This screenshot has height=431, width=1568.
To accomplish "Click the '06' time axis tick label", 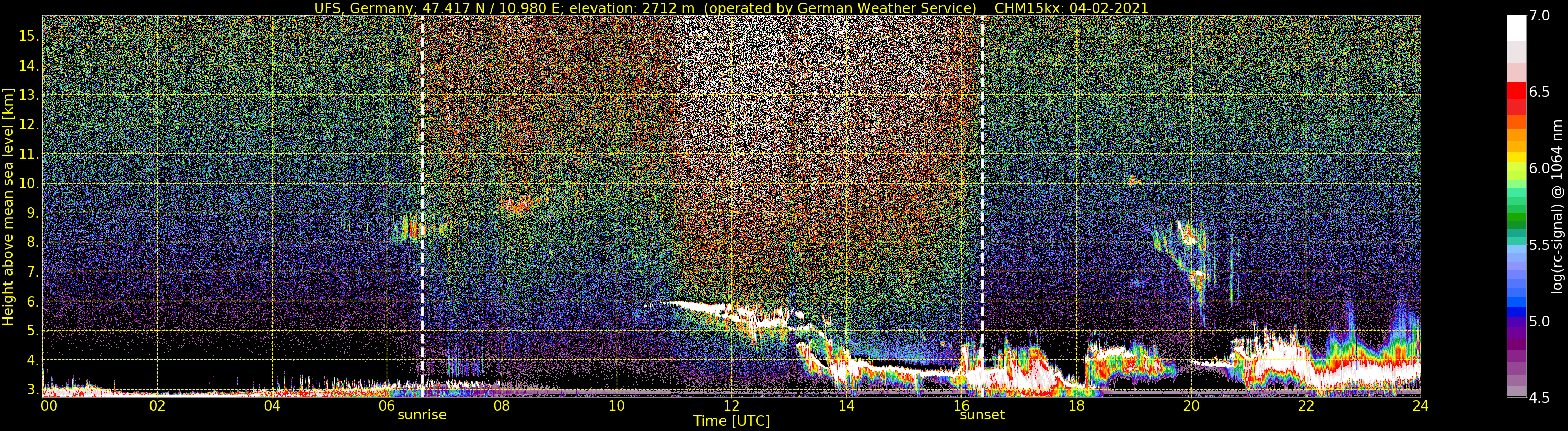I will [x=387, y=405].
